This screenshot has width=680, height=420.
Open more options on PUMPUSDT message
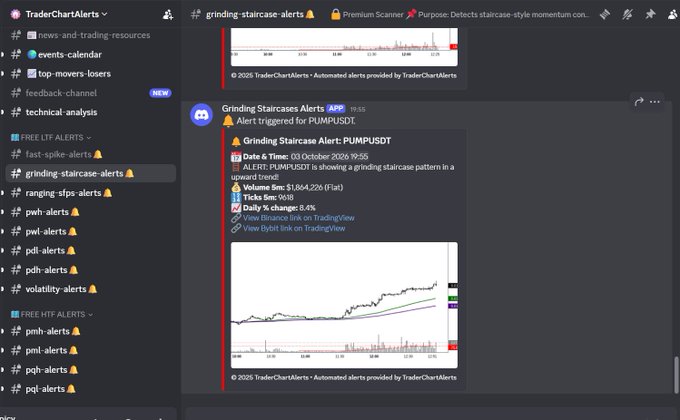(x=655, y=102)
